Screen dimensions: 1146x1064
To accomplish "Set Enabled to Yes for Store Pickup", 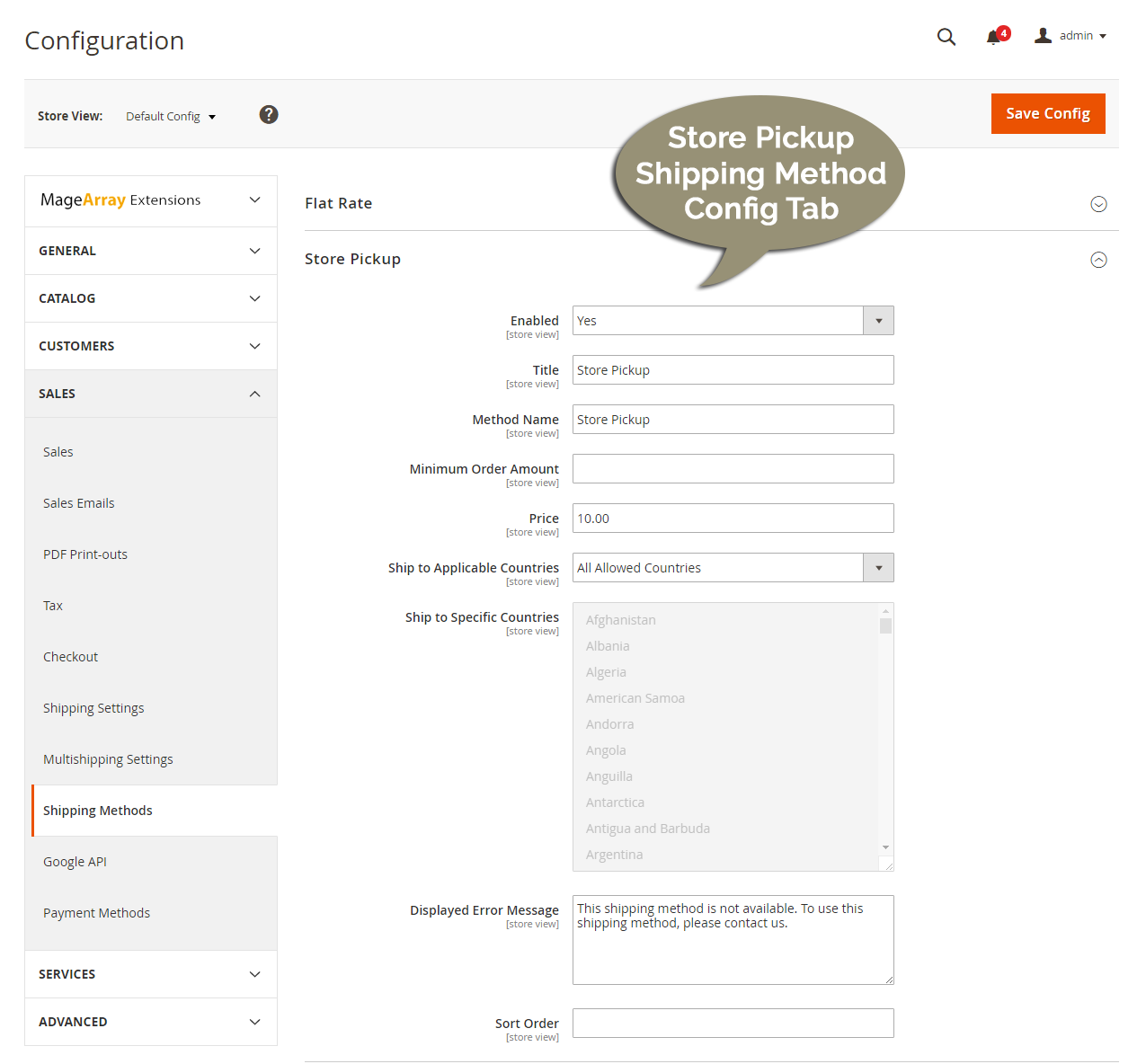I will coord(719,320).
